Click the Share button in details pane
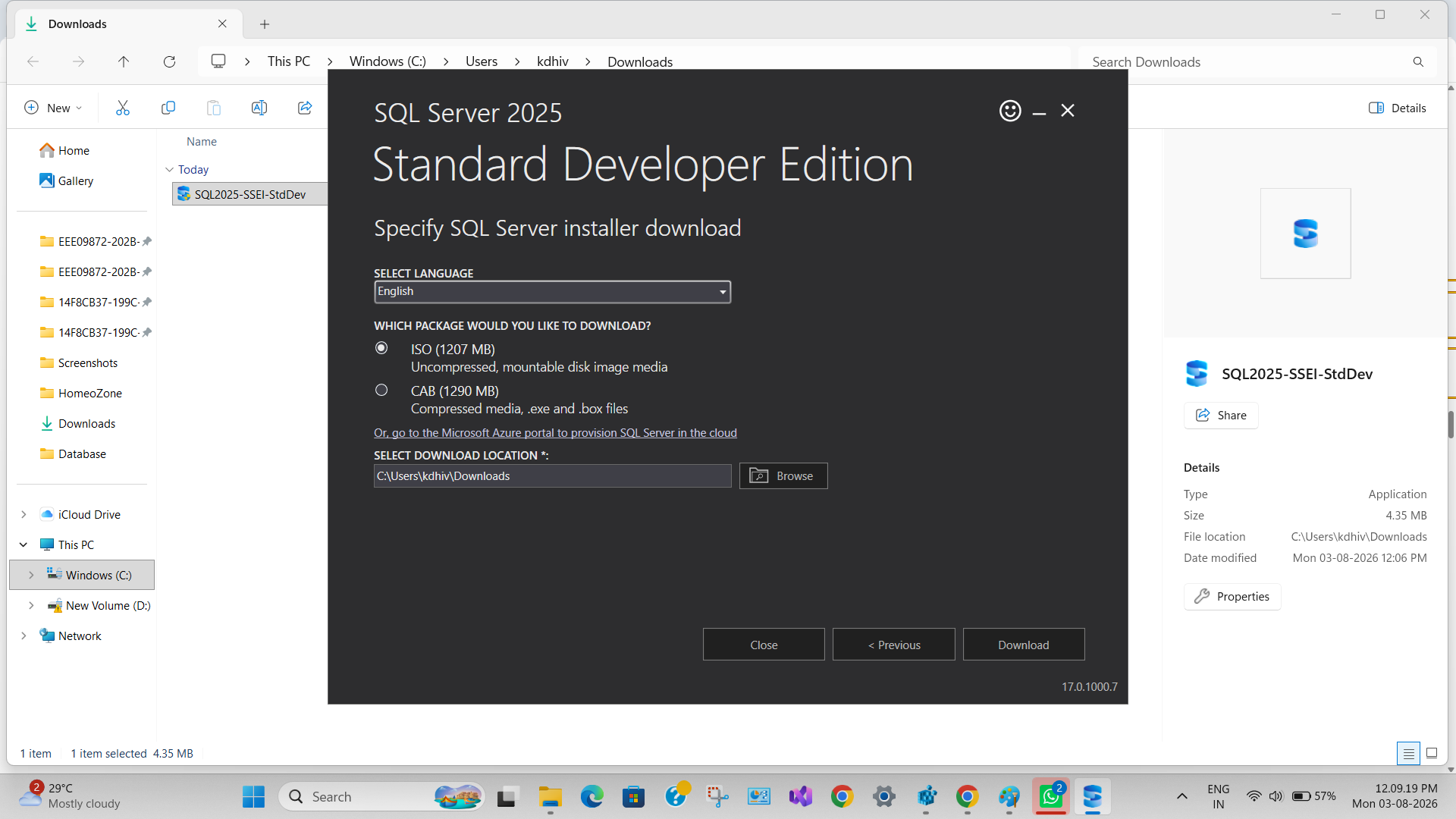Screen dimensions: 1456x819 tap(1221, 415)
